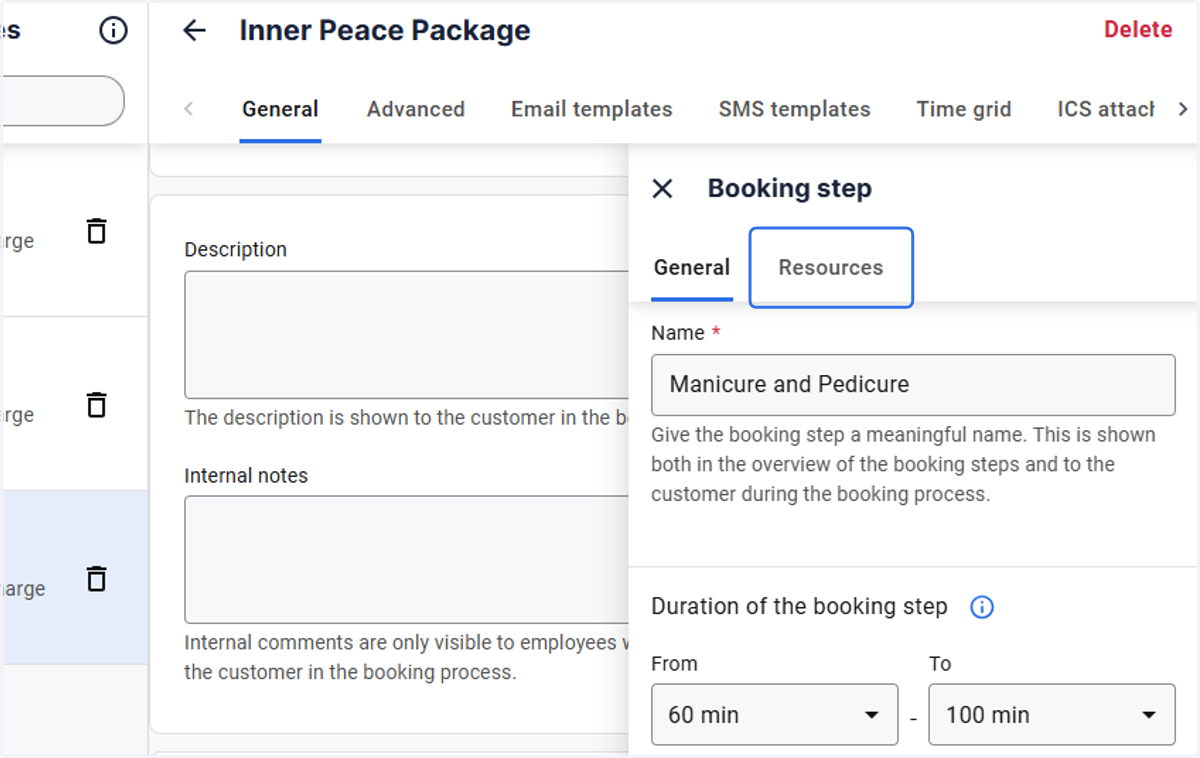Image resolution: width=1200 pixels, height=758 pixels.
Task: Click the Description label
Action: tap(235, 250)
